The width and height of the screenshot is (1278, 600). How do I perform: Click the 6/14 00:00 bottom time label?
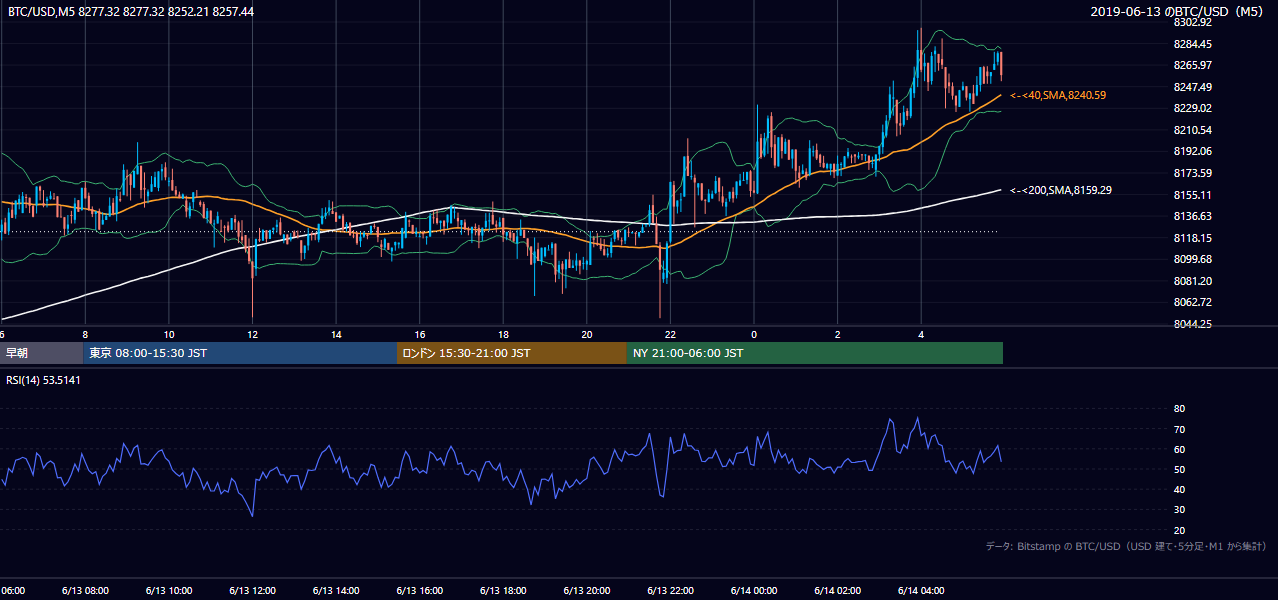coord(754,591)
